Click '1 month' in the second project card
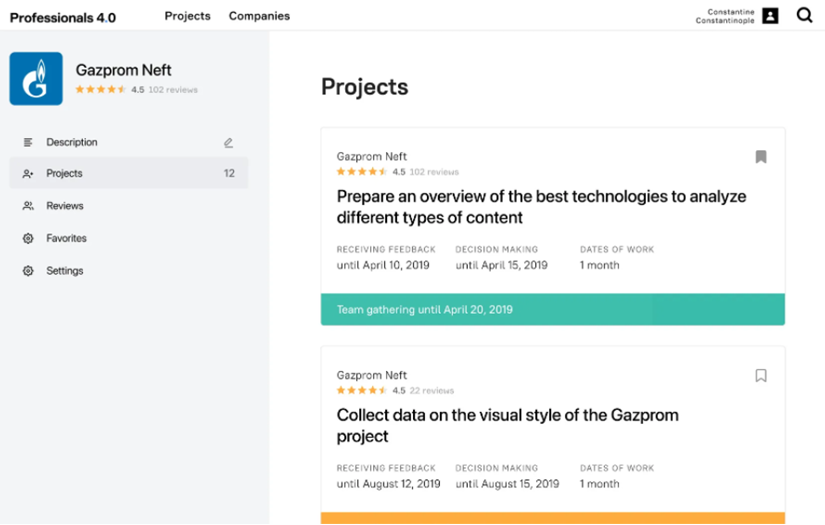Viewport: 825px width, 525px height. [600, 484]
